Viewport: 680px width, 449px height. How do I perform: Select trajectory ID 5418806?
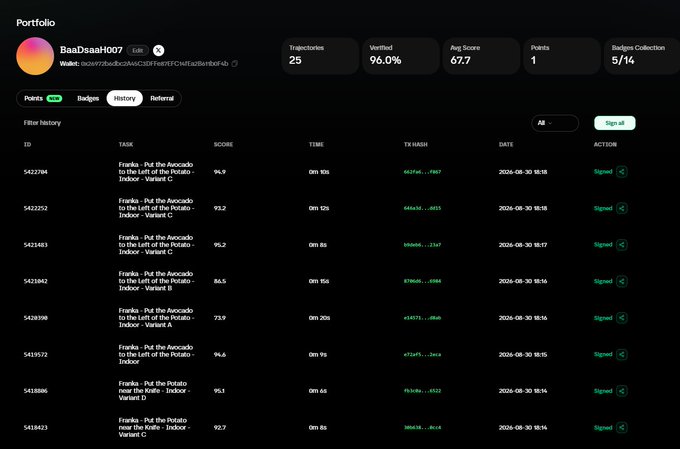click(36, 391)
